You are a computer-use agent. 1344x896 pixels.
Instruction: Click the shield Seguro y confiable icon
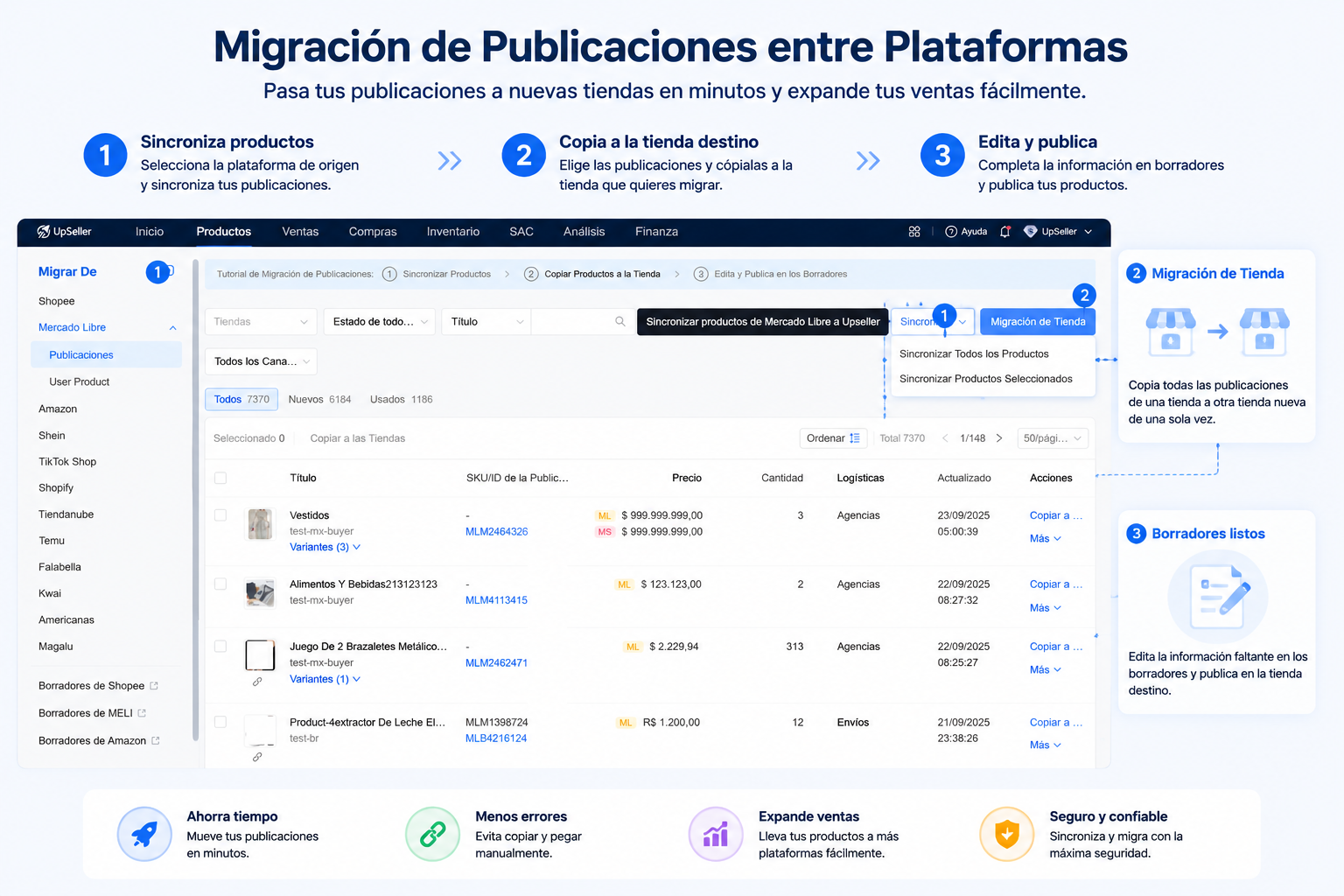(x=1007, y=834)
